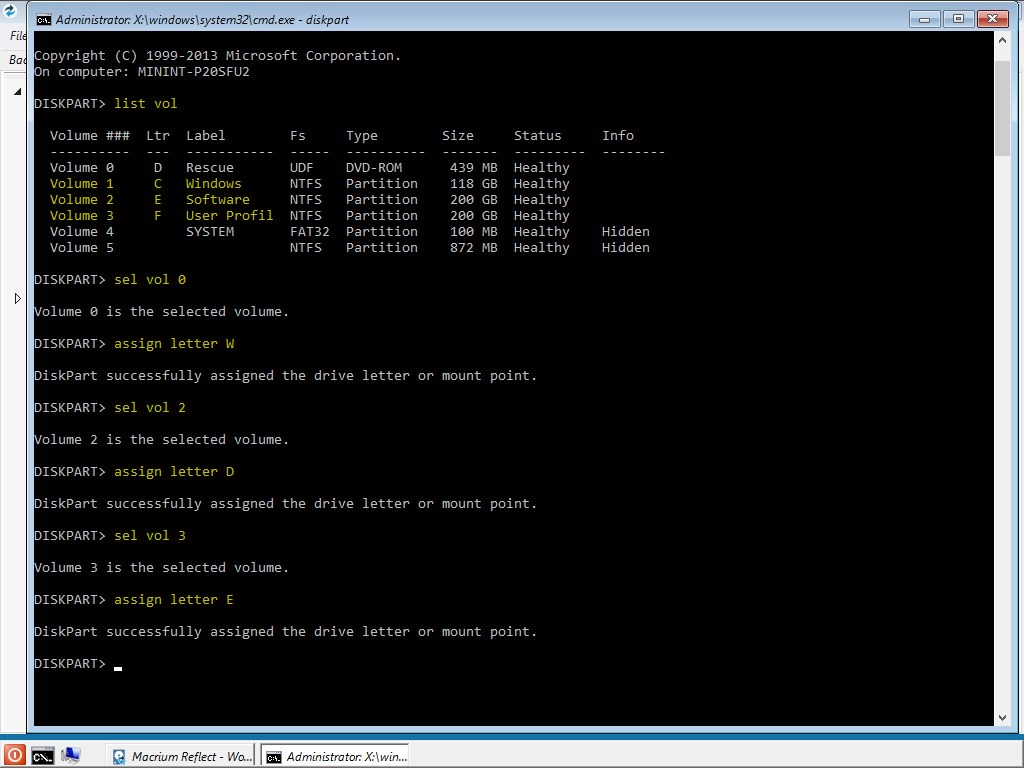Click Macrium Reflect logo icon behind cmd window

click(x=9, y=10)
